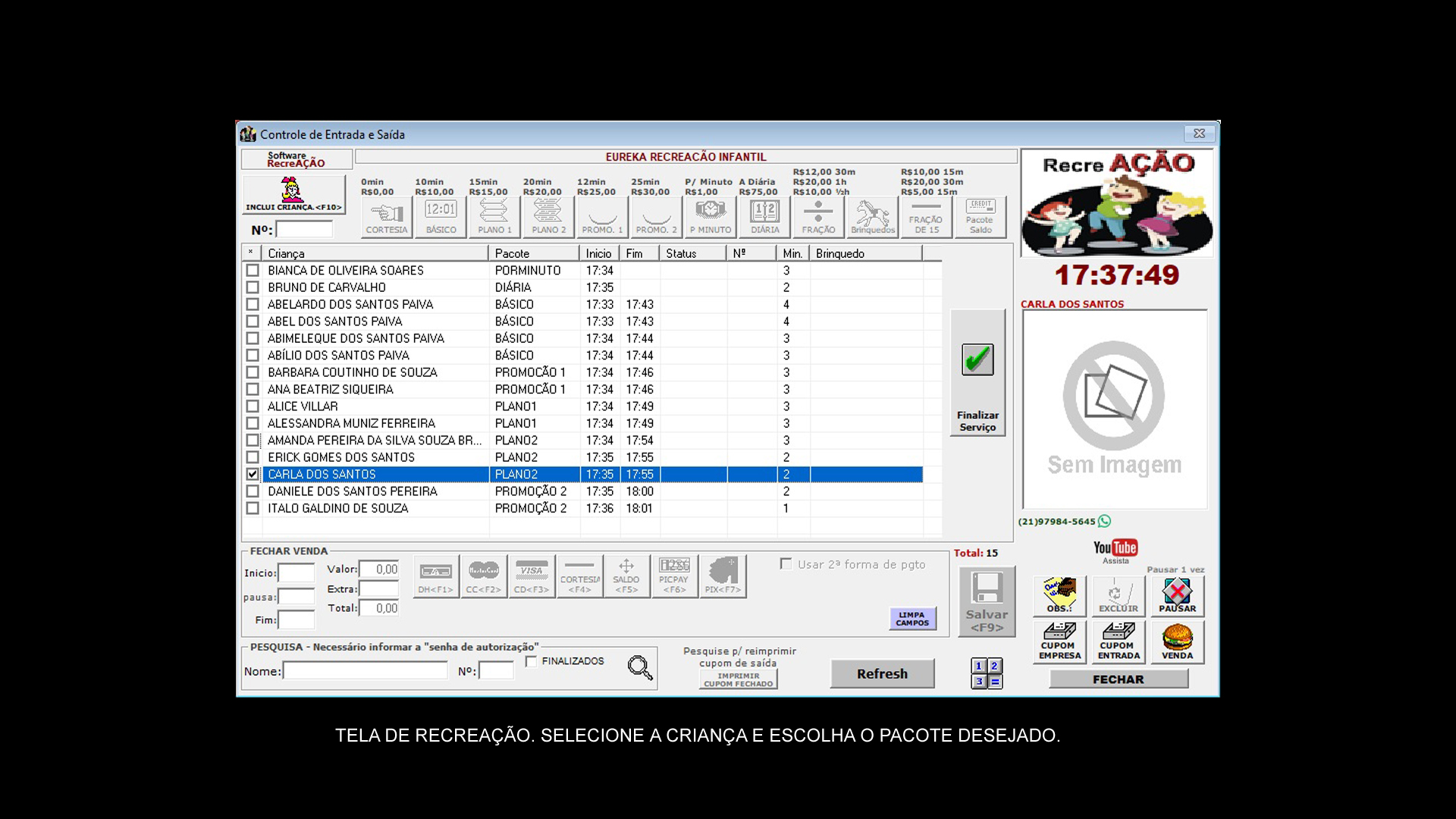This screenshot has height=819, width=1456.
Task: Check the box for BRUNO DE CARVALHO
Action: point(253,287)
